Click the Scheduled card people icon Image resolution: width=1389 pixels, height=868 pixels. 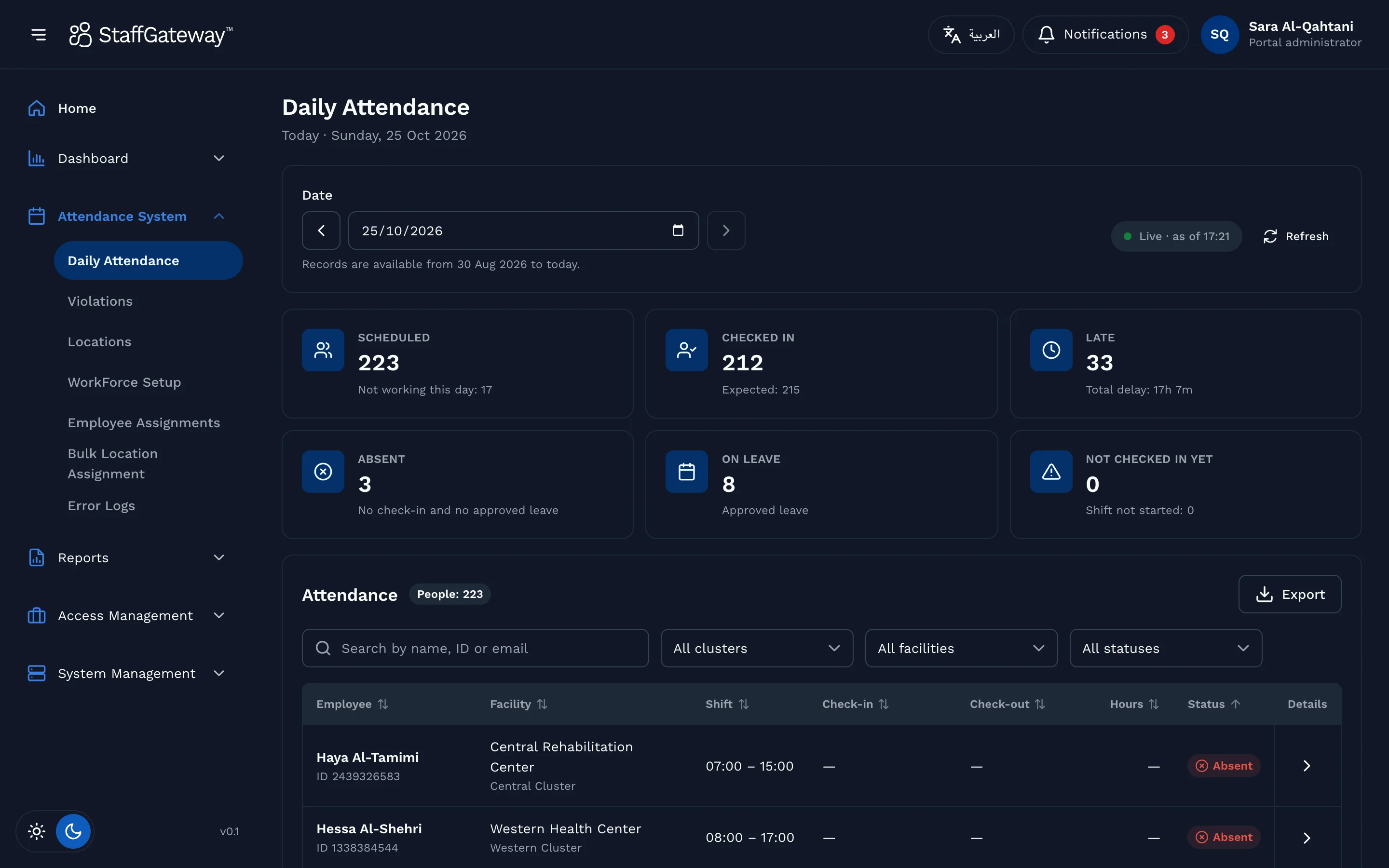click(x=323, y=350)
